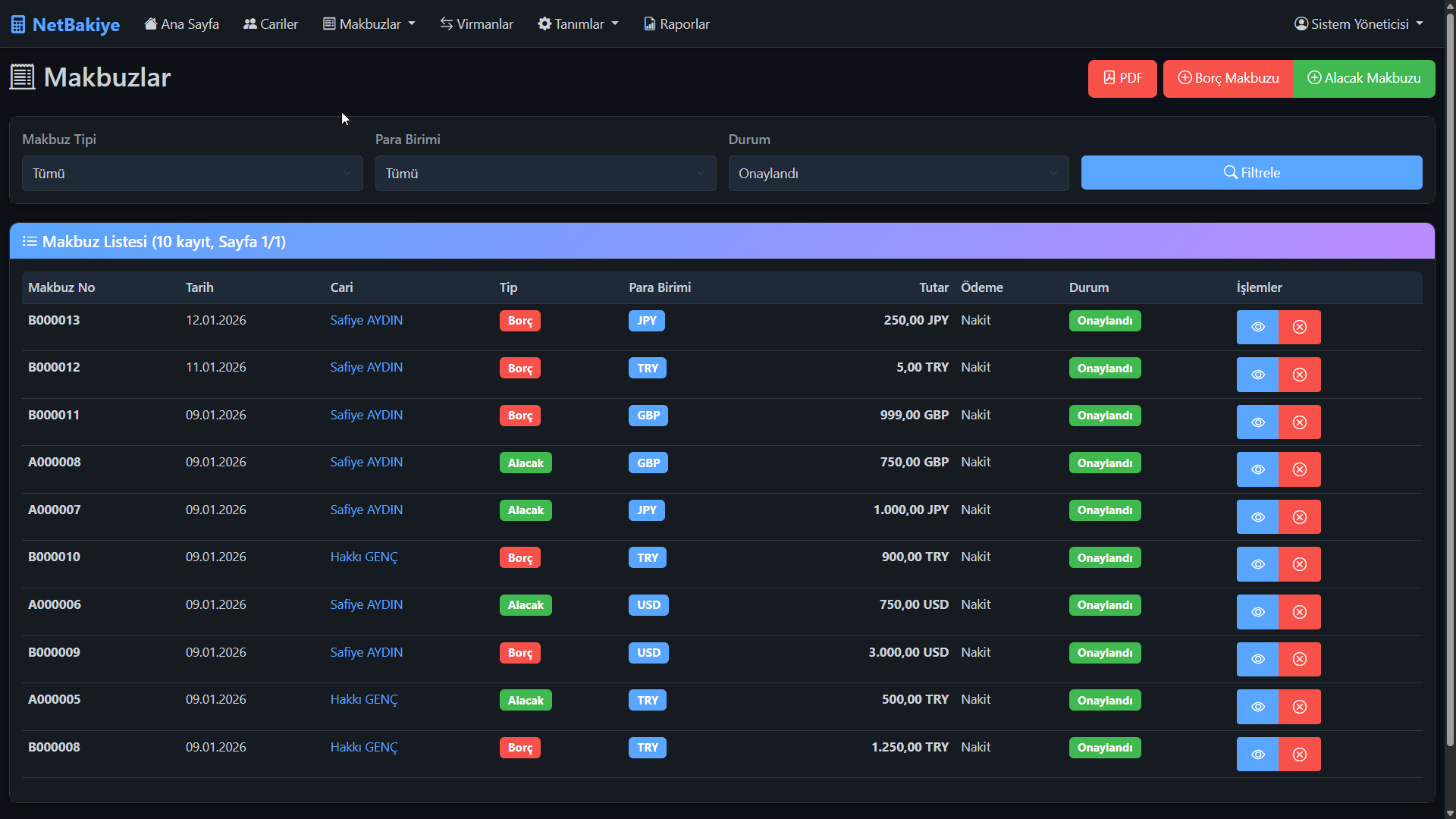This screenshot has height=819, width=1456.
Task: Export list using PDF button
Action: (1122, 78)
